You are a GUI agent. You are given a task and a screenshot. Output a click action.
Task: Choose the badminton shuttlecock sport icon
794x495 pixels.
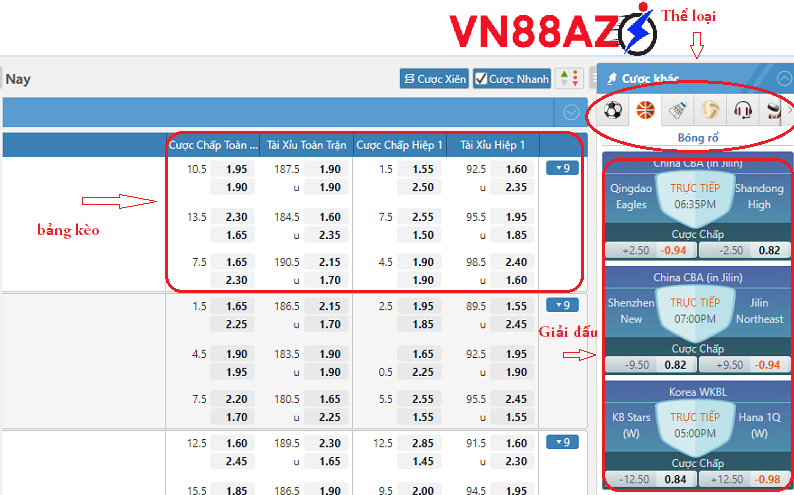[x=678, y=110]
